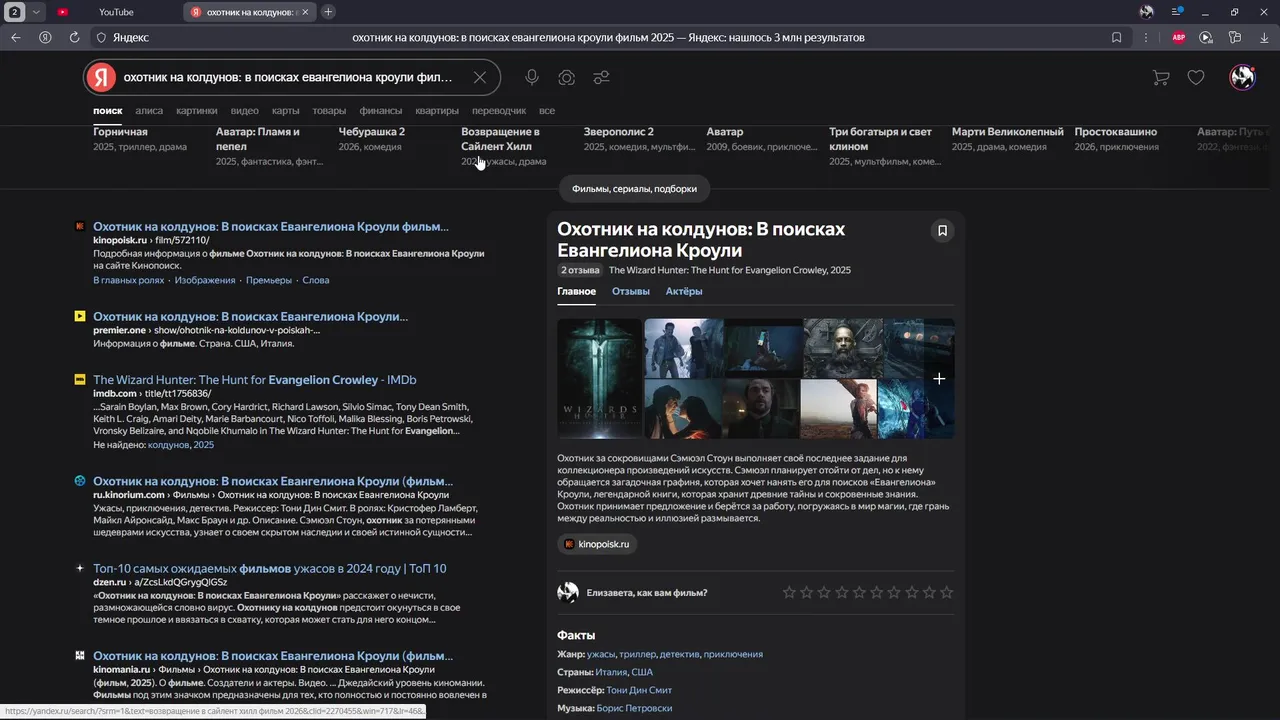The width and height of the screenshot is (1280, 720).
Task: Open the dzen.ru Топ-10 horror result
Action: [x=270, y=569]
